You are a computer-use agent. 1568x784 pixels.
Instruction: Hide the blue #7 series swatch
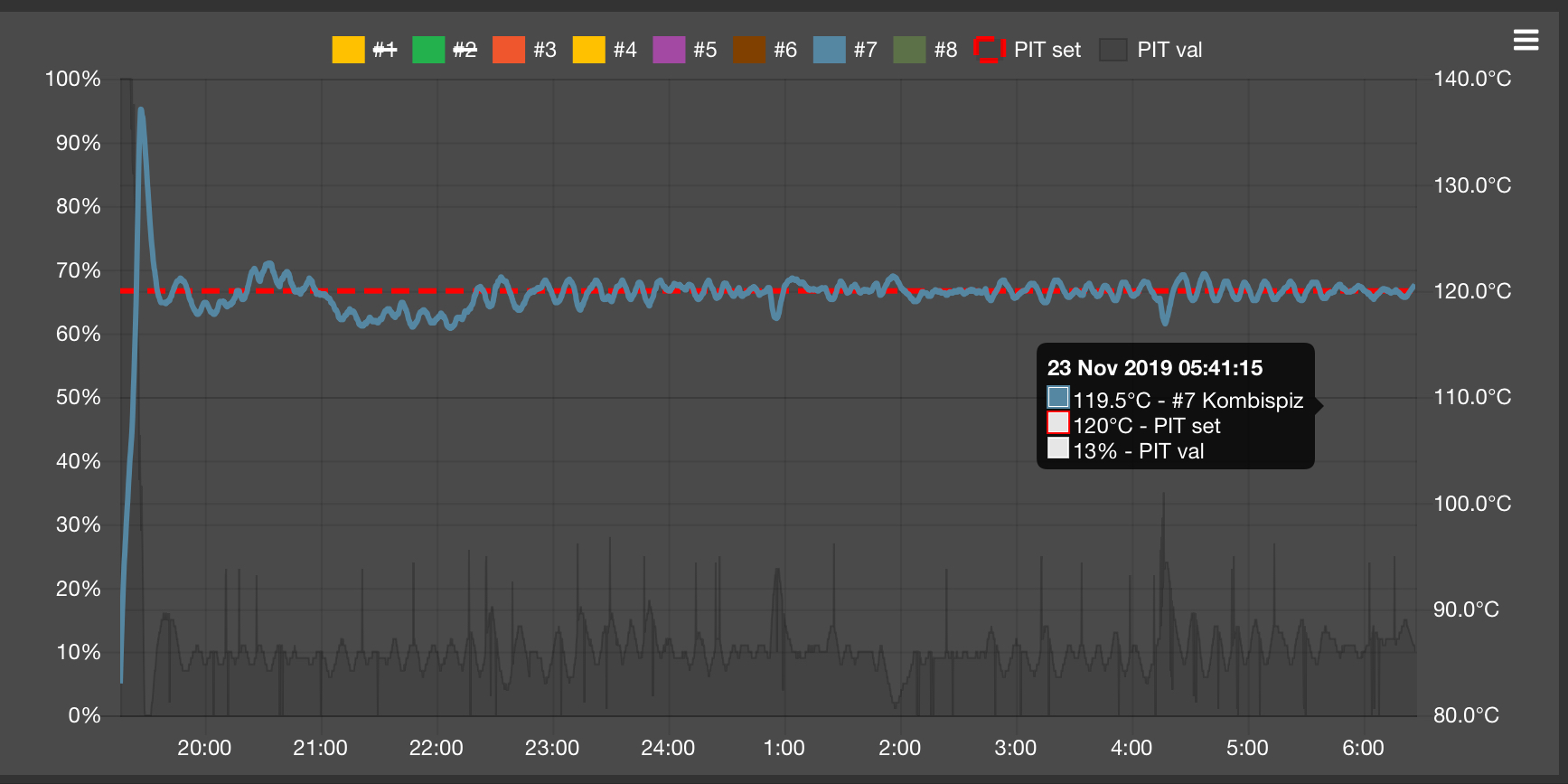[830, 50]
